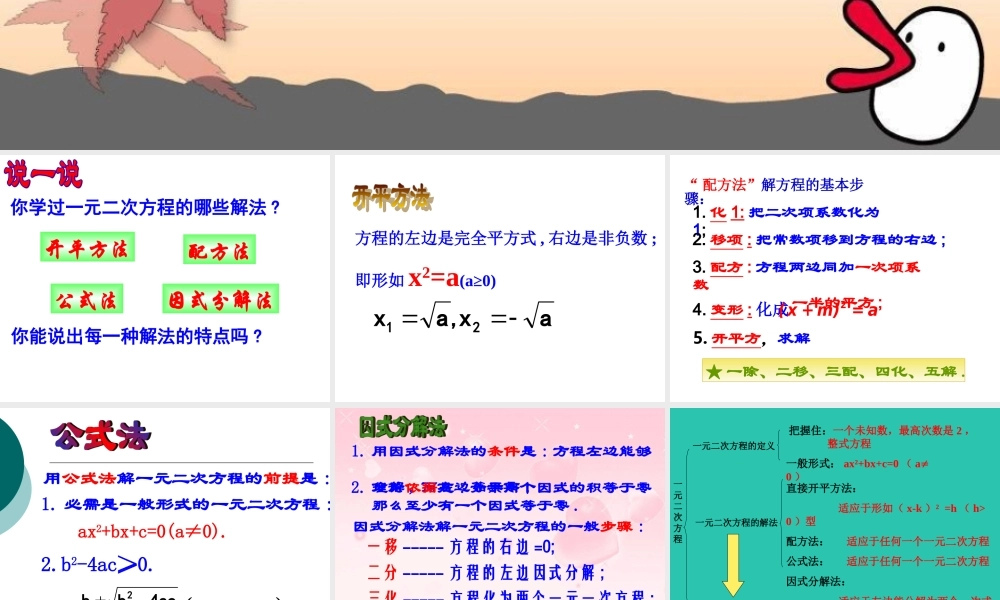Open the 公式法 slide thumbnail
The width and height of the screenshot is (1000, 600).
point(165,504)
